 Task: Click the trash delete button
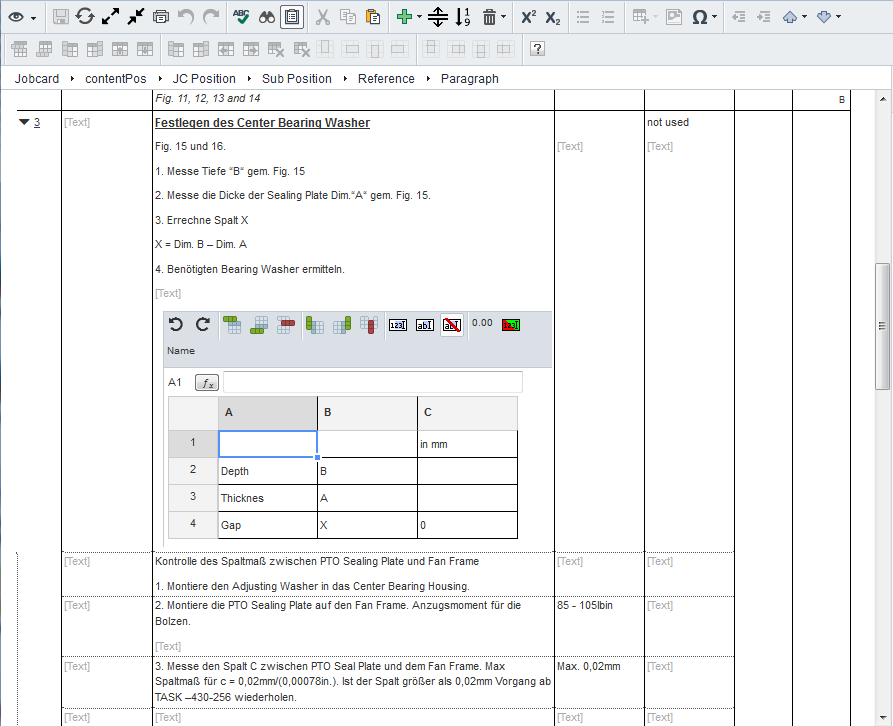click(489, 17)
